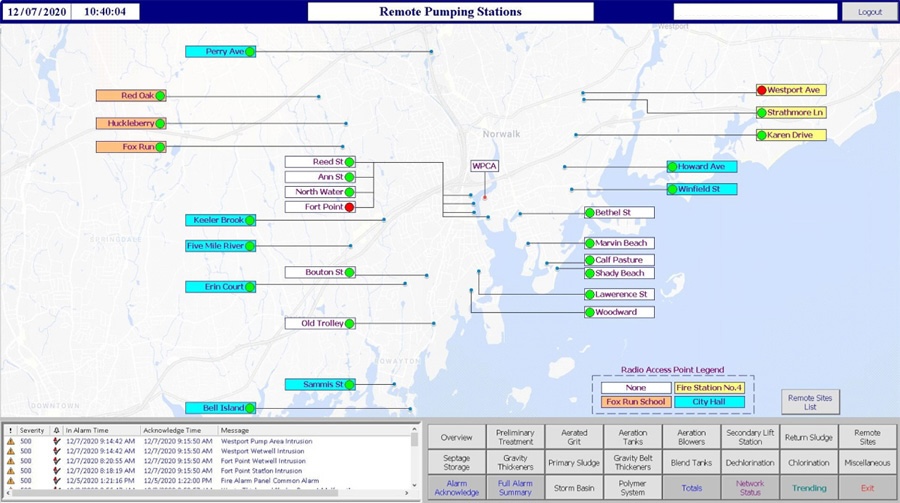Open the Gravity Belt Thickeners screen
This screenshot has height=503, width=900.
coord(633,463)
